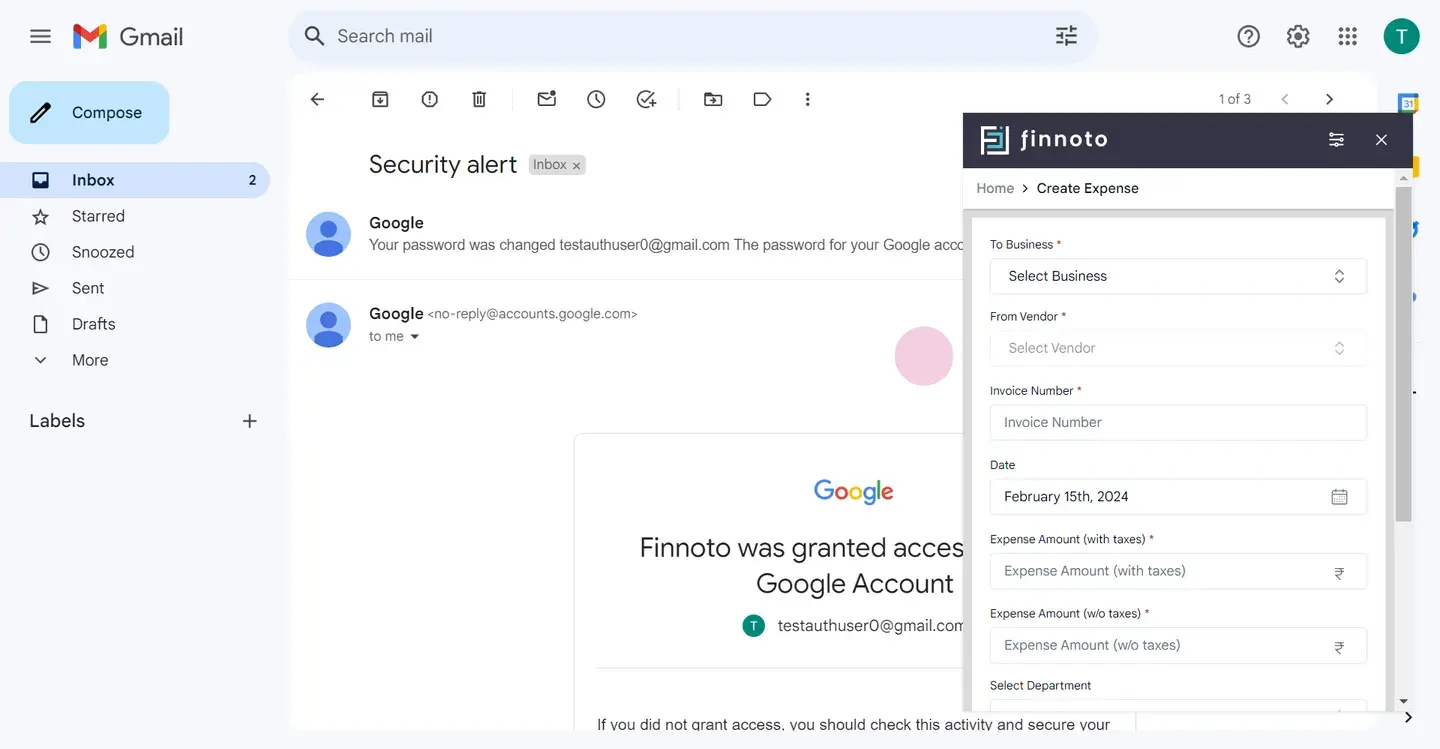Open the Move to folder icon
1440x749 pixels.
[x=713, y=99]
